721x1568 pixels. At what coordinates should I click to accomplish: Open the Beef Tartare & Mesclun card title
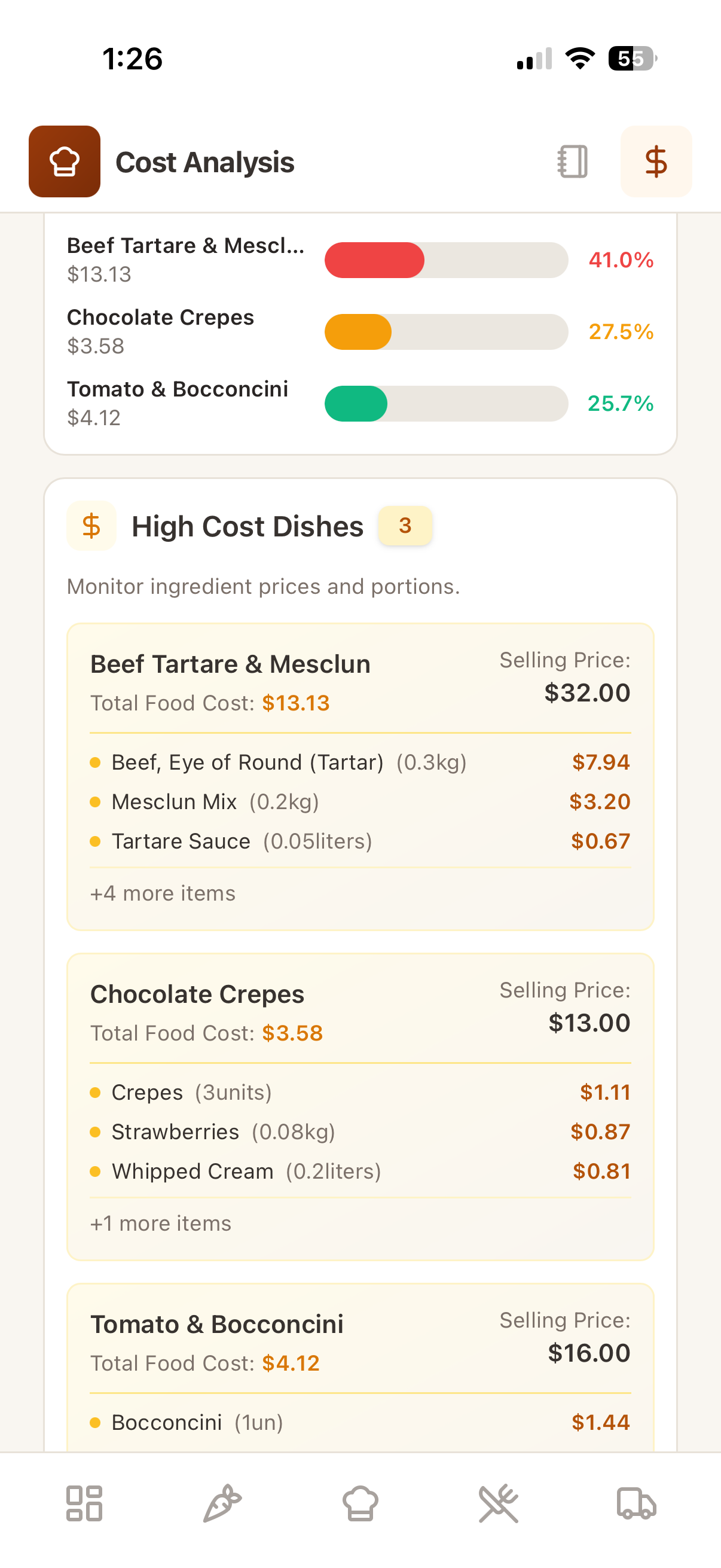click(x=230, y=664)
